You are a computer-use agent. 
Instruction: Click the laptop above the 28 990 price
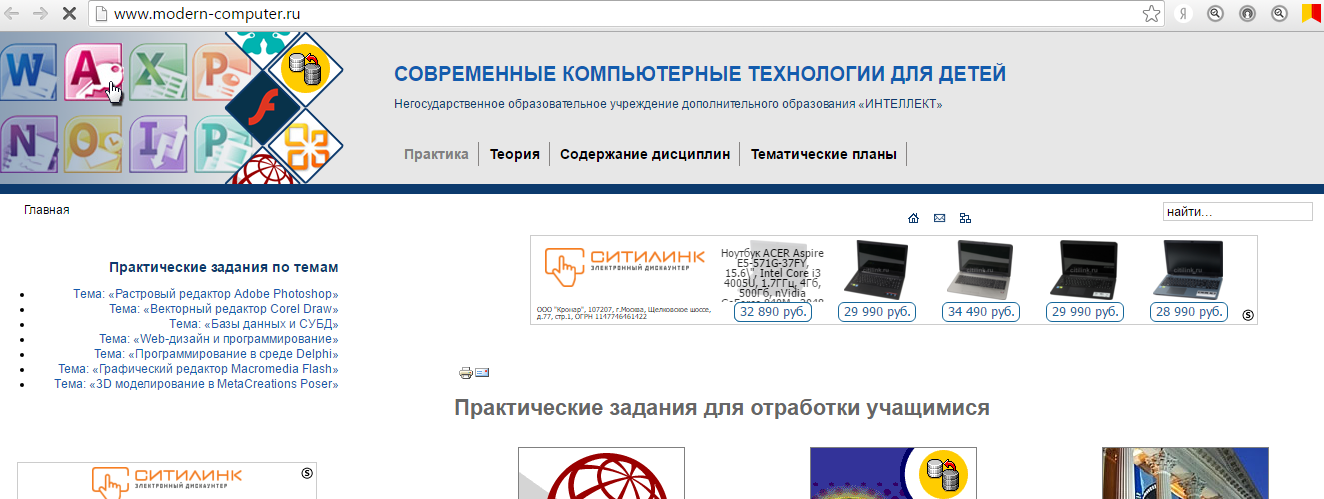(x=1189, y=269)
